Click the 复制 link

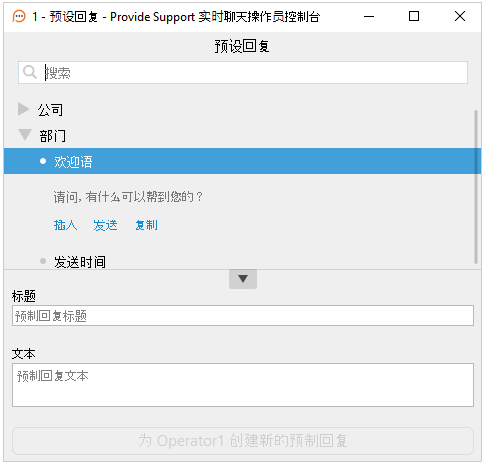[146, 225]
